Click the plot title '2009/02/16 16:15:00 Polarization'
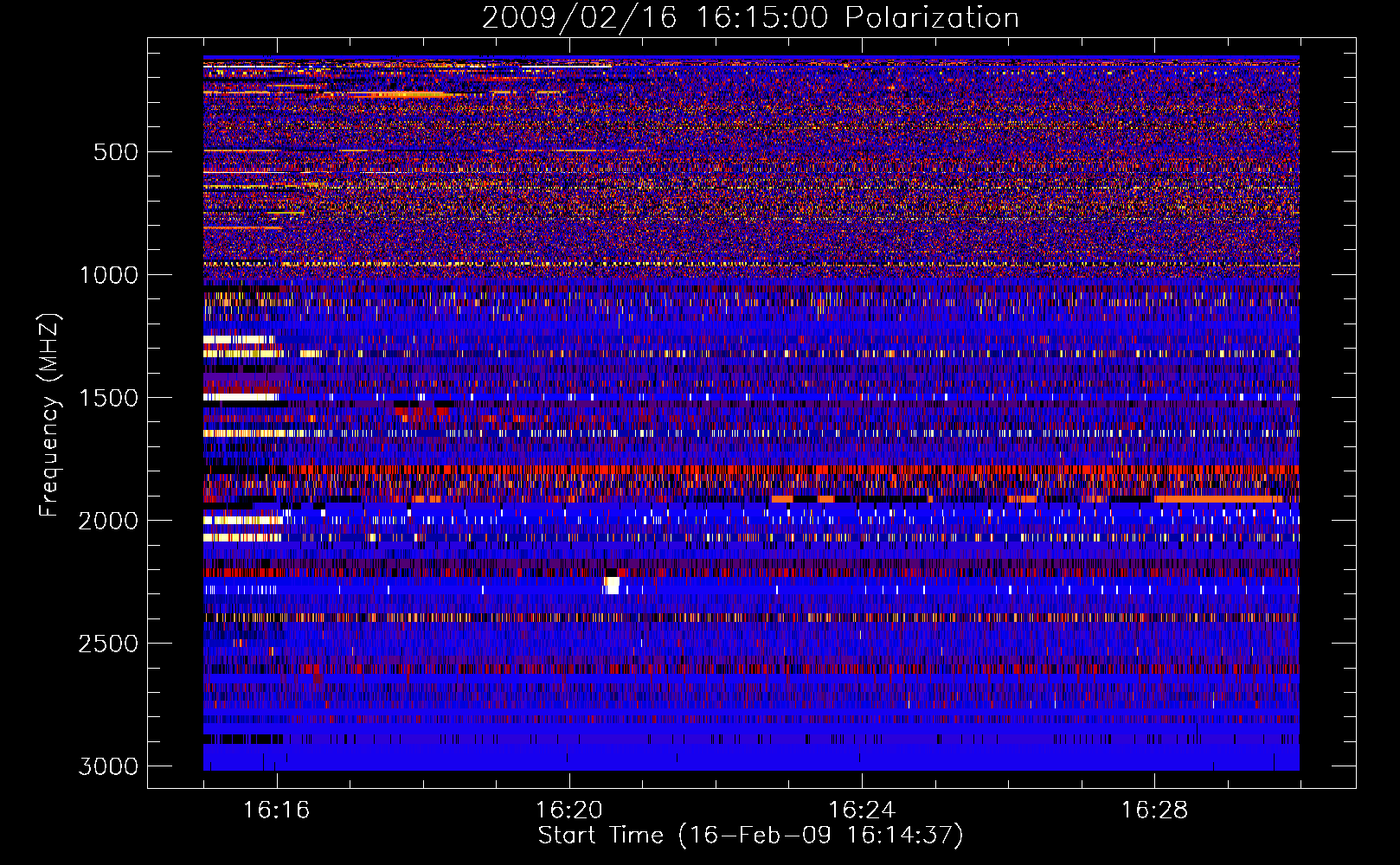The height and width of the screenshot is (865, 1400). (x=750, y=17)
